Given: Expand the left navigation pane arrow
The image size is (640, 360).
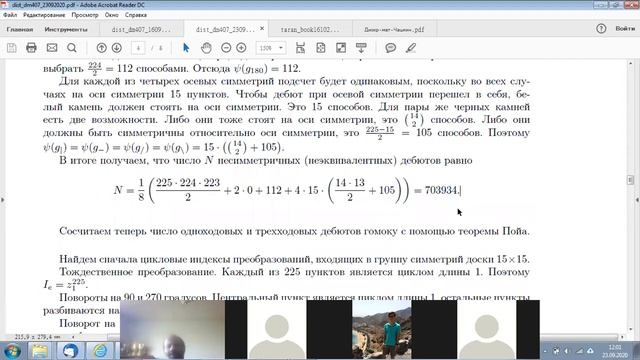Looking at the screenshot, I should tap(2, 200).
